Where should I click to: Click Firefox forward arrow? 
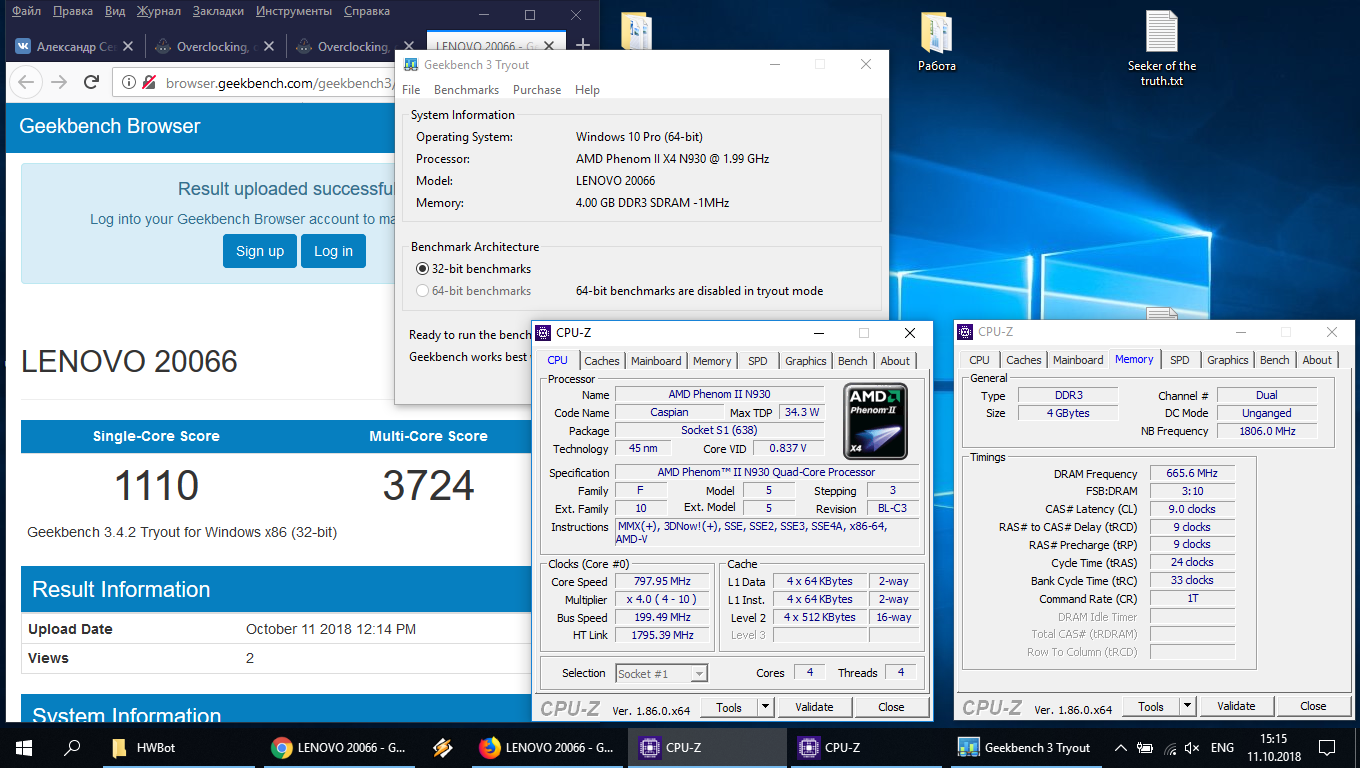59,83
